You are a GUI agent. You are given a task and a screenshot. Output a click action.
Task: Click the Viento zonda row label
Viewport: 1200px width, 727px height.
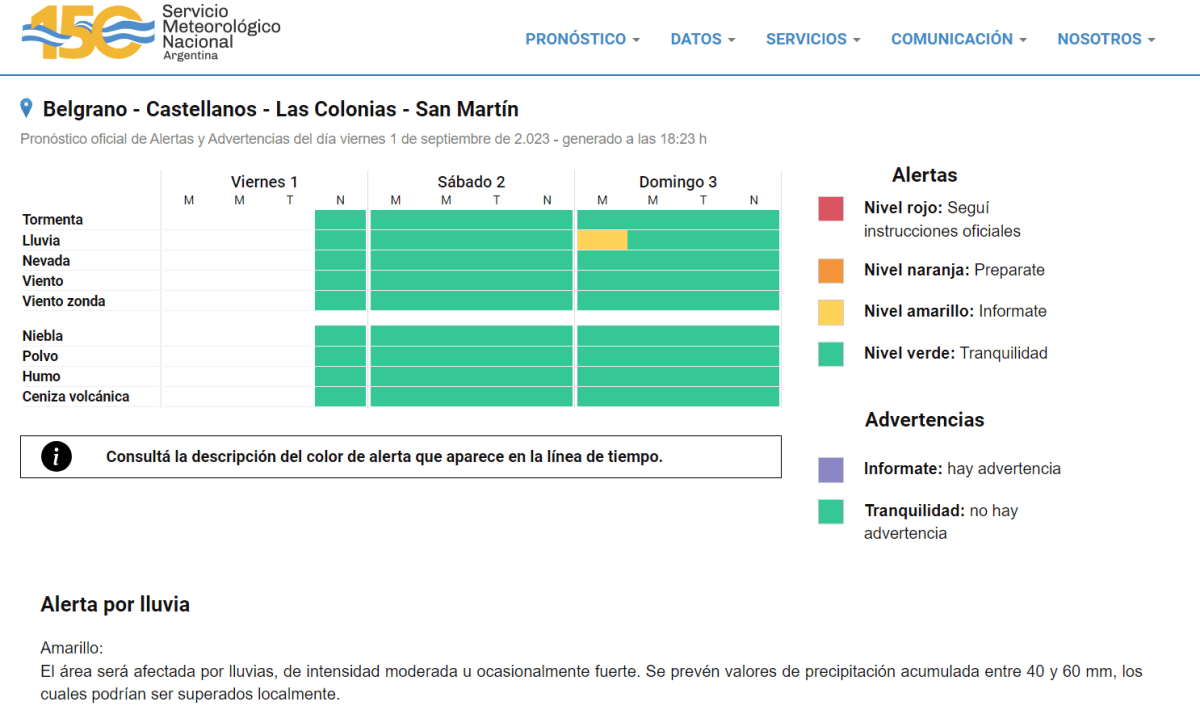tap(64, 301)
